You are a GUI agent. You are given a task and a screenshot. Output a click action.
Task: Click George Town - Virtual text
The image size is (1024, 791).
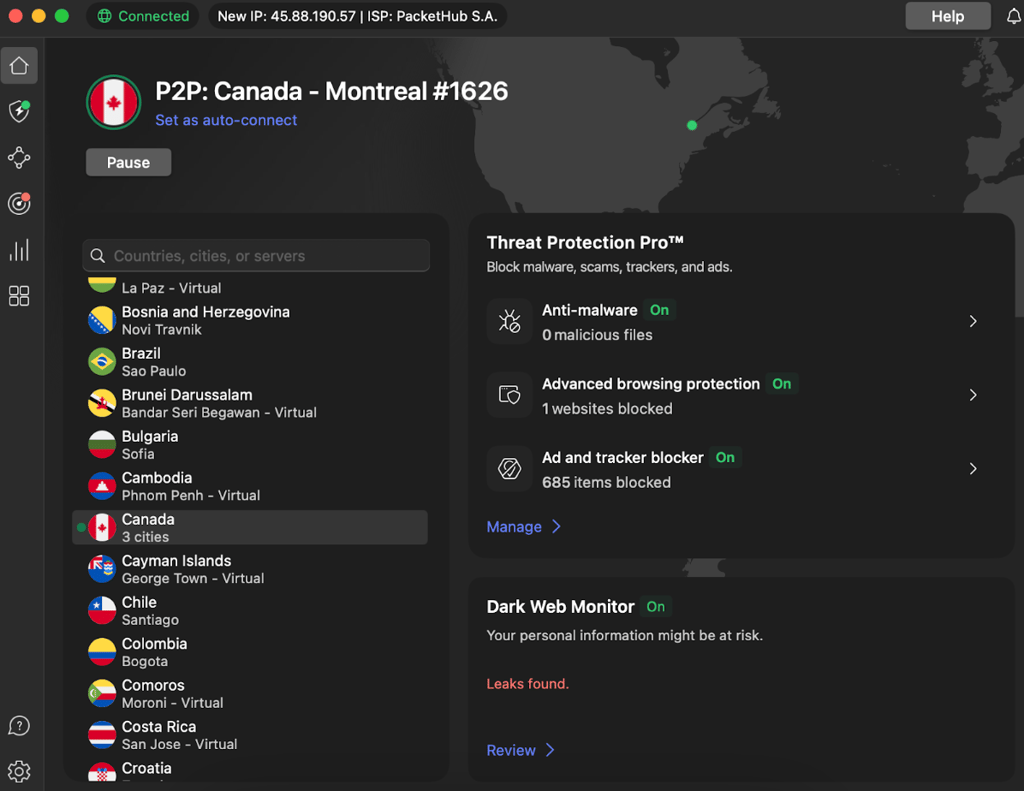(193, 578)
